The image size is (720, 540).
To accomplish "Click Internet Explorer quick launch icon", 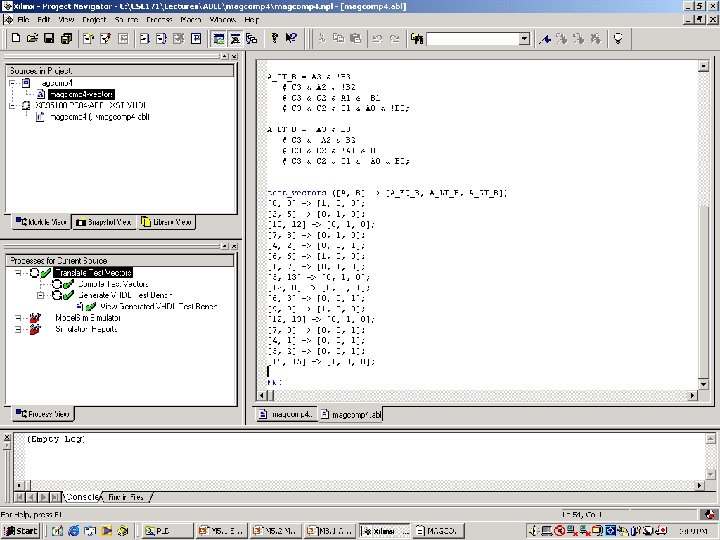I will [x=73, y=531].
